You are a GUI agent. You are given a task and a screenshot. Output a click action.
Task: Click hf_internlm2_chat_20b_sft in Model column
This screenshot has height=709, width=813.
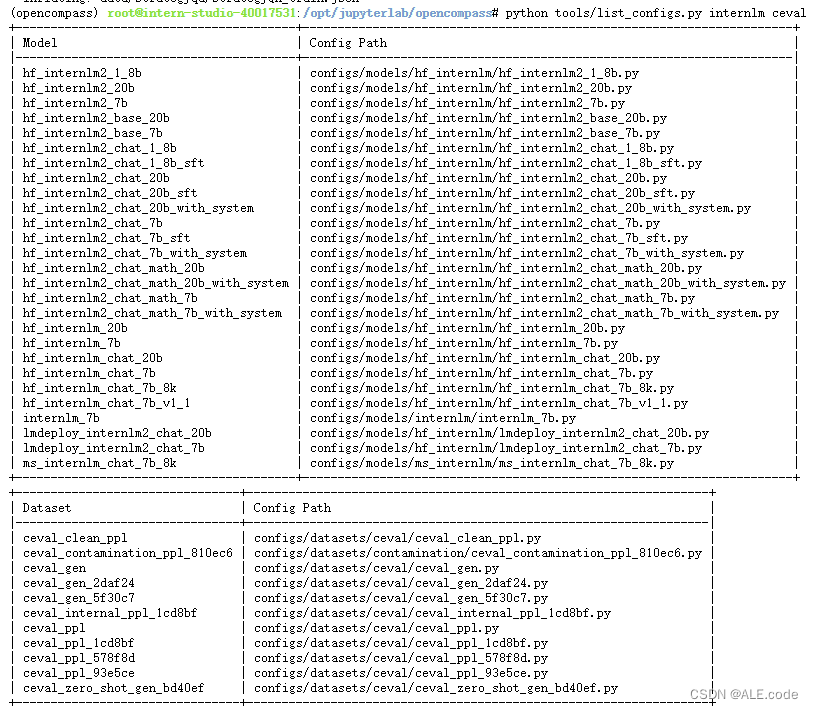pos(110,193)
